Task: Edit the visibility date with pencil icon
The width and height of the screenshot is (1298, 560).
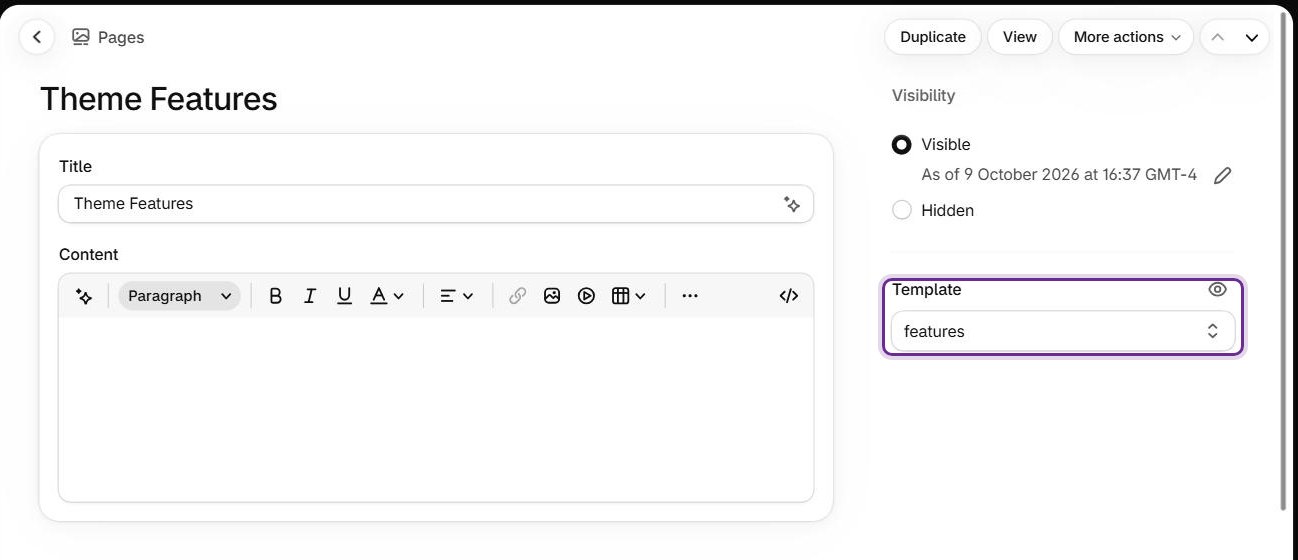Action: coord(1222,176)
